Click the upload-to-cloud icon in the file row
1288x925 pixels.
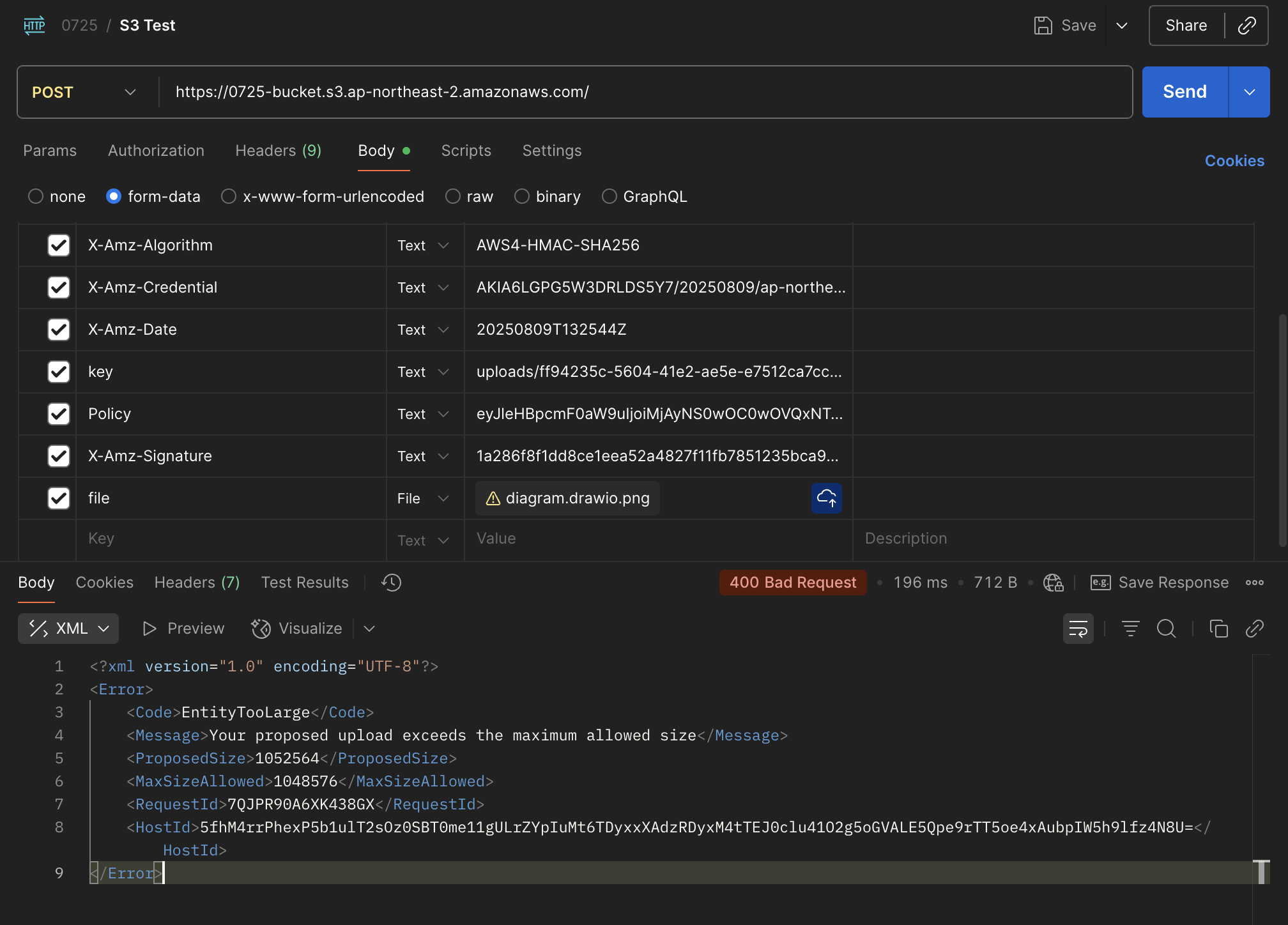coord(826,498)
